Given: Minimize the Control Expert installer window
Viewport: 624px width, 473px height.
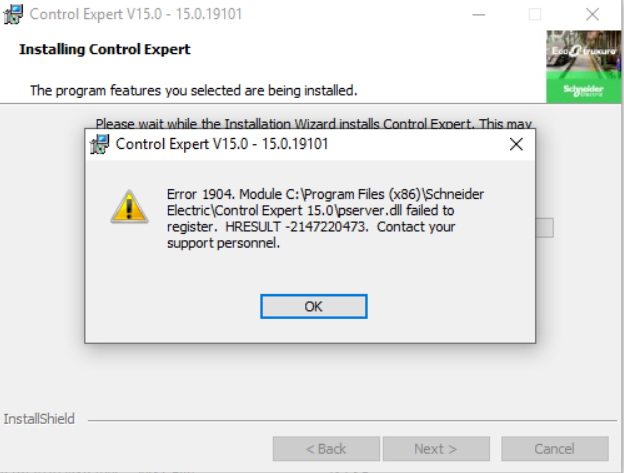Looking at the screenshot, I should coord(479,15).
